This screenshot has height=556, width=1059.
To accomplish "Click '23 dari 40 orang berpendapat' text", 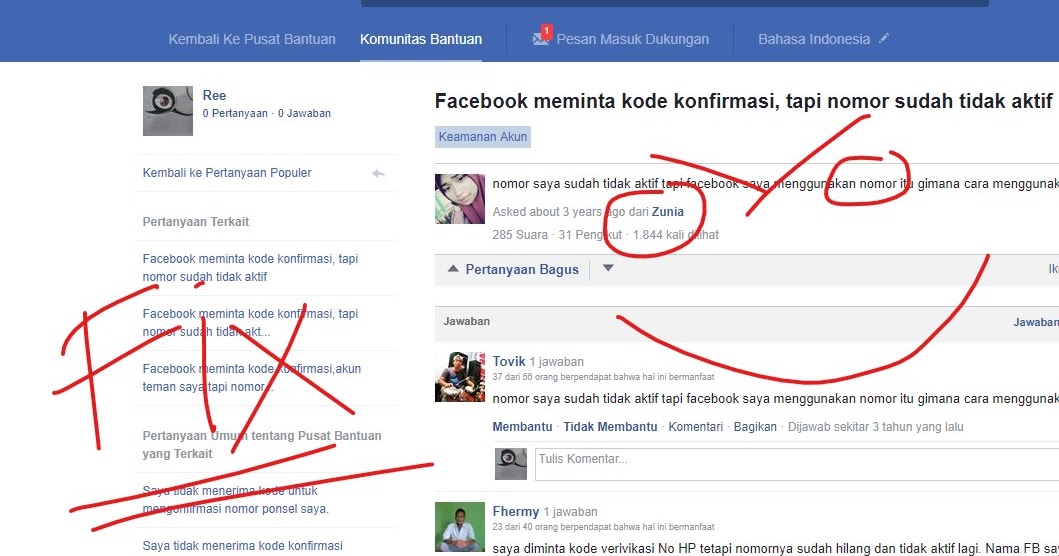I will pos(603,527).
